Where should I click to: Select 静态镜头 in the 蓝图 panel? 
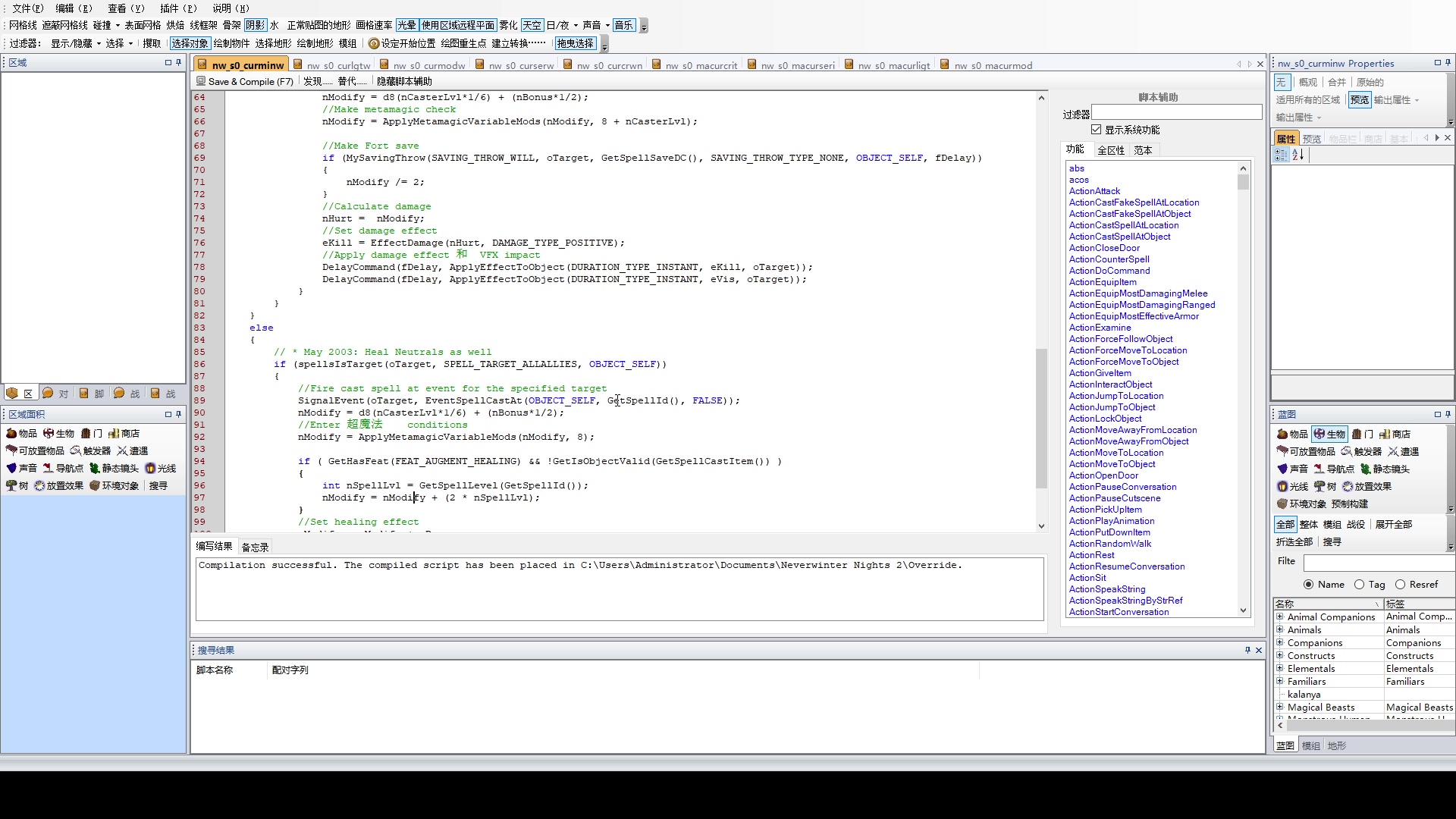click(1385, 469)
